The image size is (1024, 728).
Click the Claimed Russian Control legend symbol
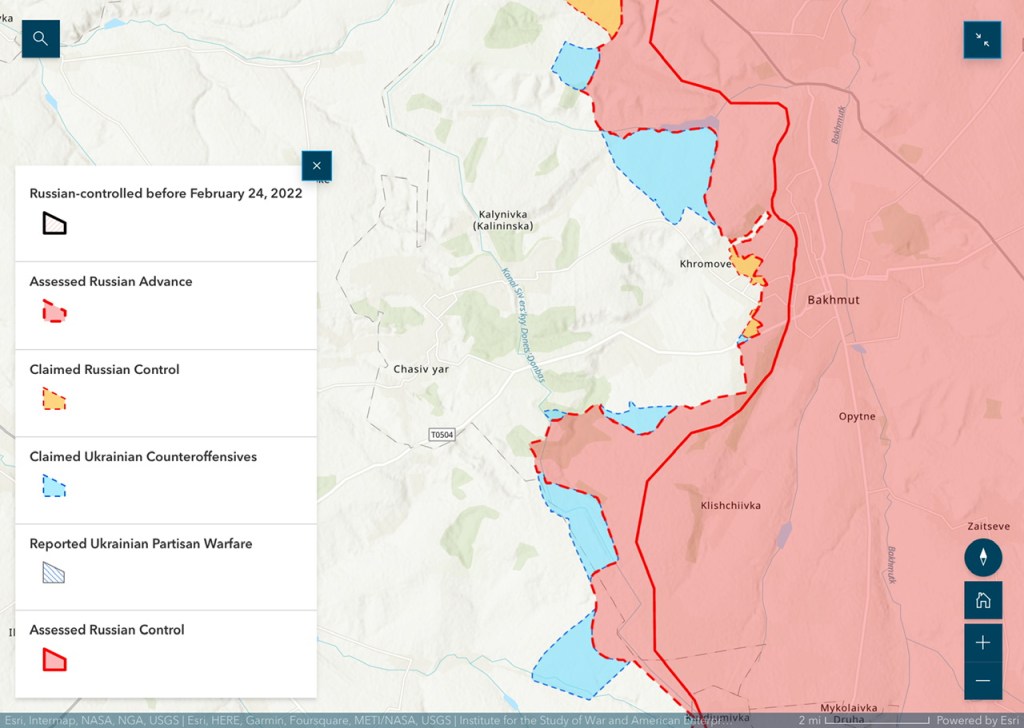(54, 399)
